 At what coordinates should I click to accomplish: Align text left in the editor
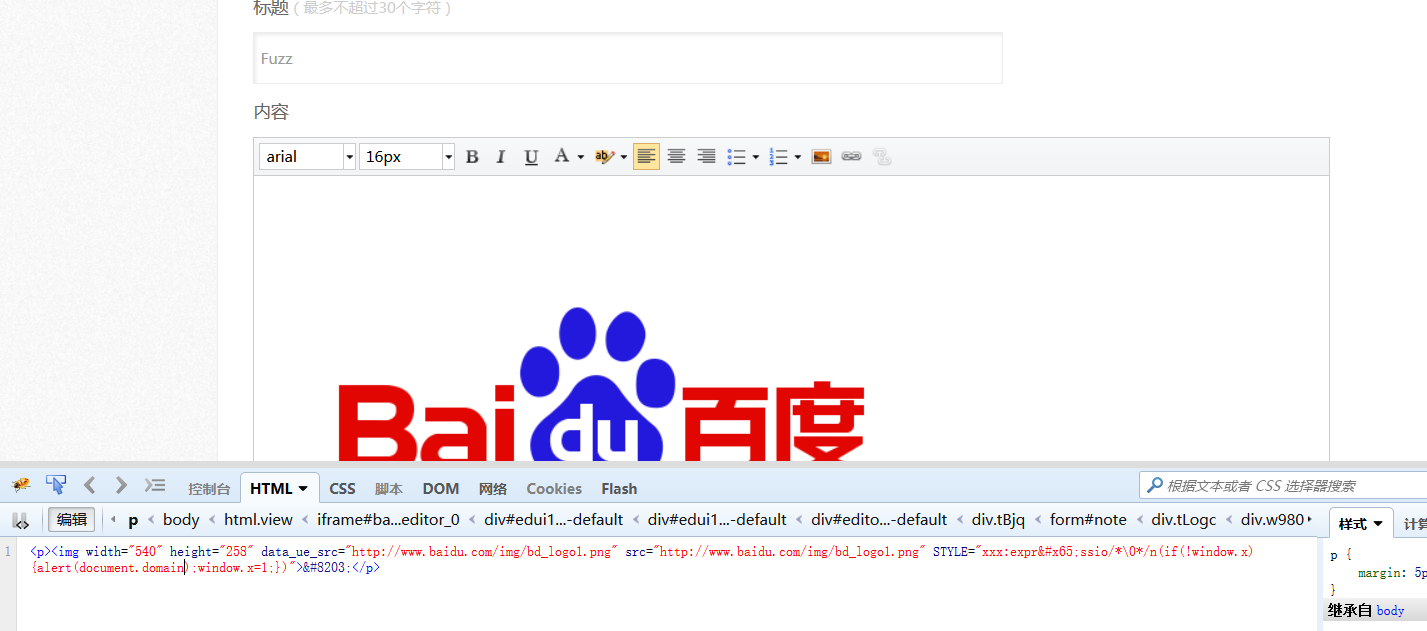pyautogui.click(x=646, y=157)
